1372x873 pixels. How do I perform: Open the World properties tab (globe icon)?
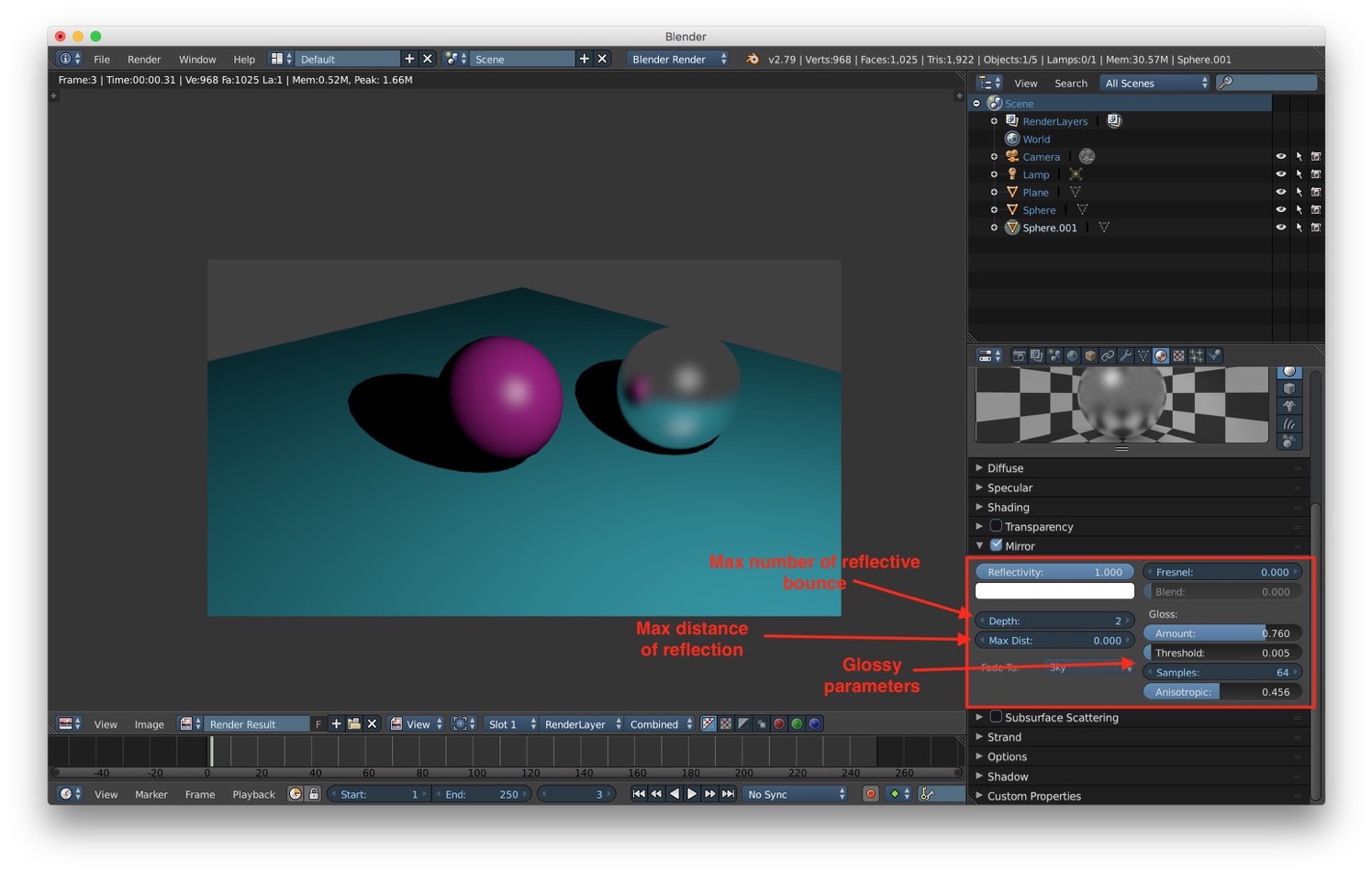pyautogui.click(x=1072, y=355)
